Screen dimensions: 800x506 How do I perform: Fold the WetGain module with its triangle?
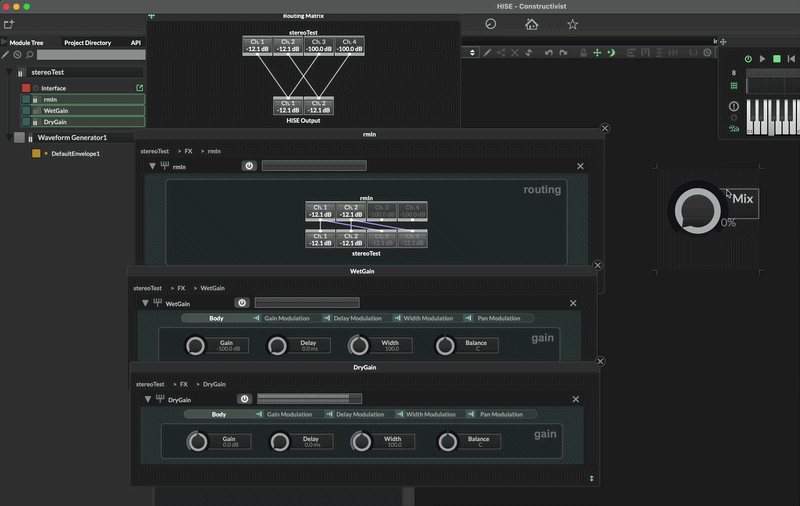[x=145, y=303]
